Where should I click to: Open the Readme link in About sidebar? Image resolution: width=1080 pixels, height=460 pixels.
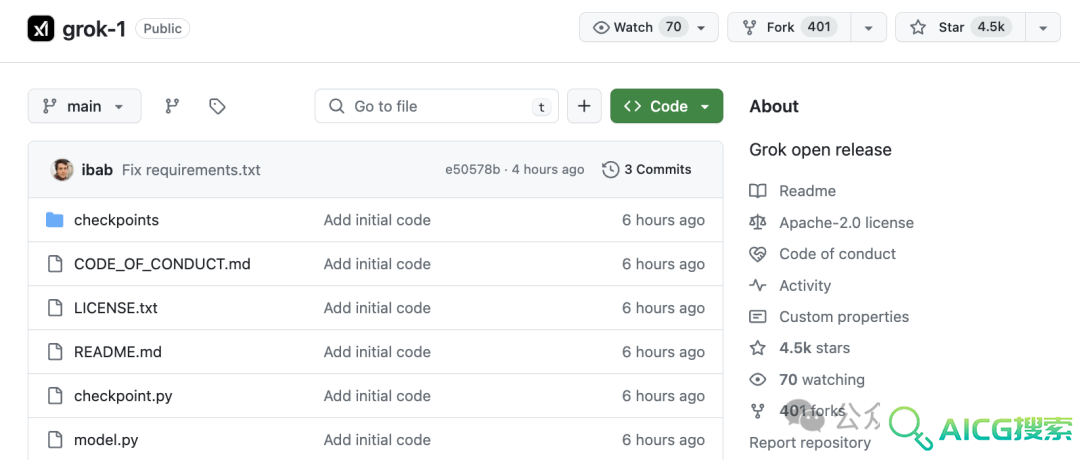[x=807, y=191]
